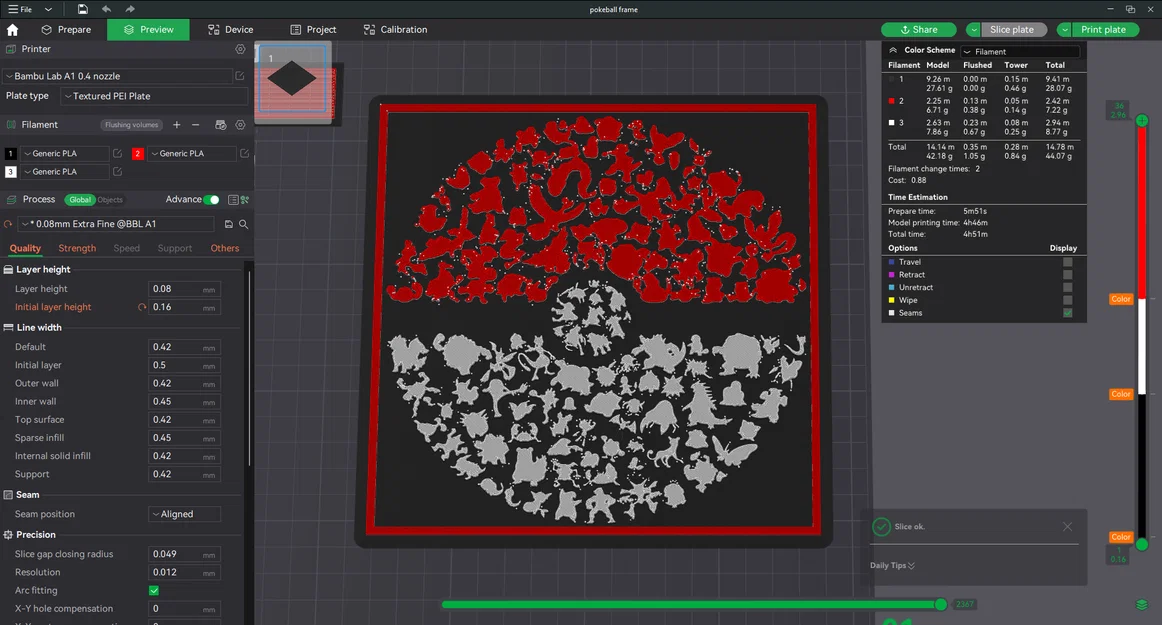Click the green Share button
Viewport: 1162px width, 625px height.
point(918,29)
